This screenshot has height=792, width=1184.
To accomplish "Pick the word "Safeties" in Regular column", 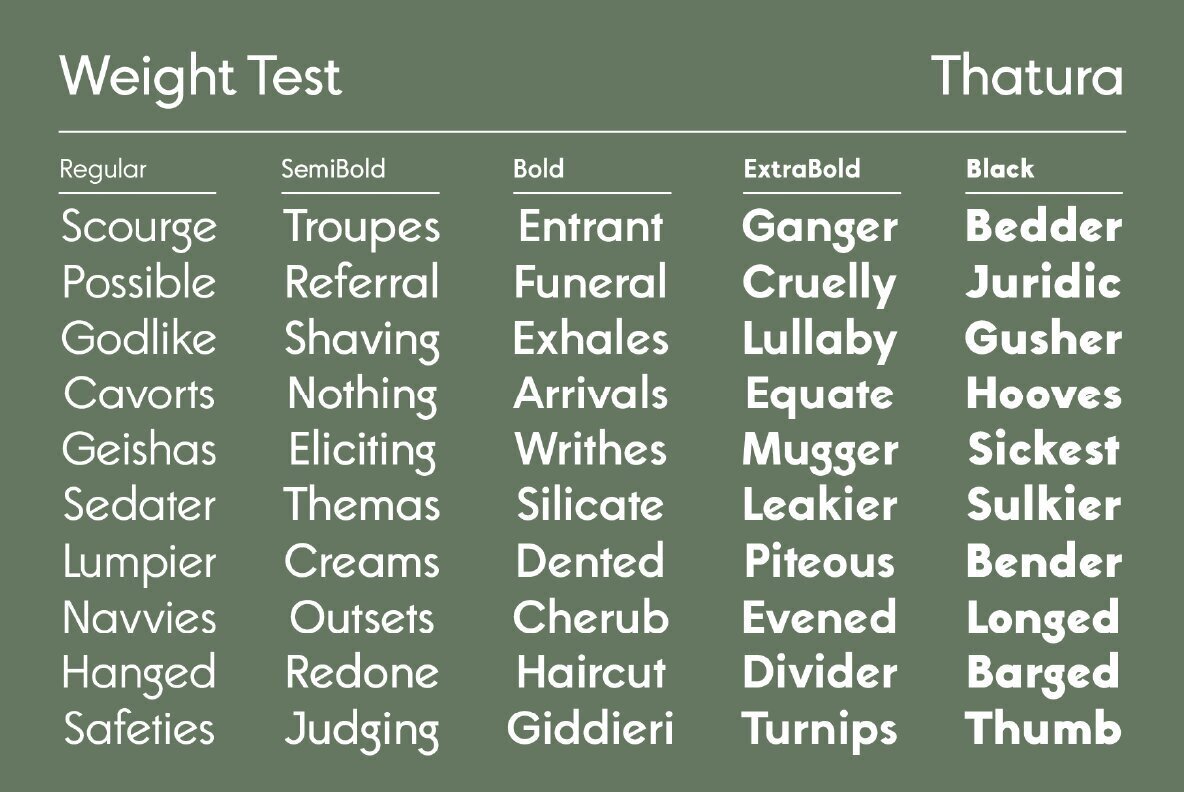I will coord(139,728).
